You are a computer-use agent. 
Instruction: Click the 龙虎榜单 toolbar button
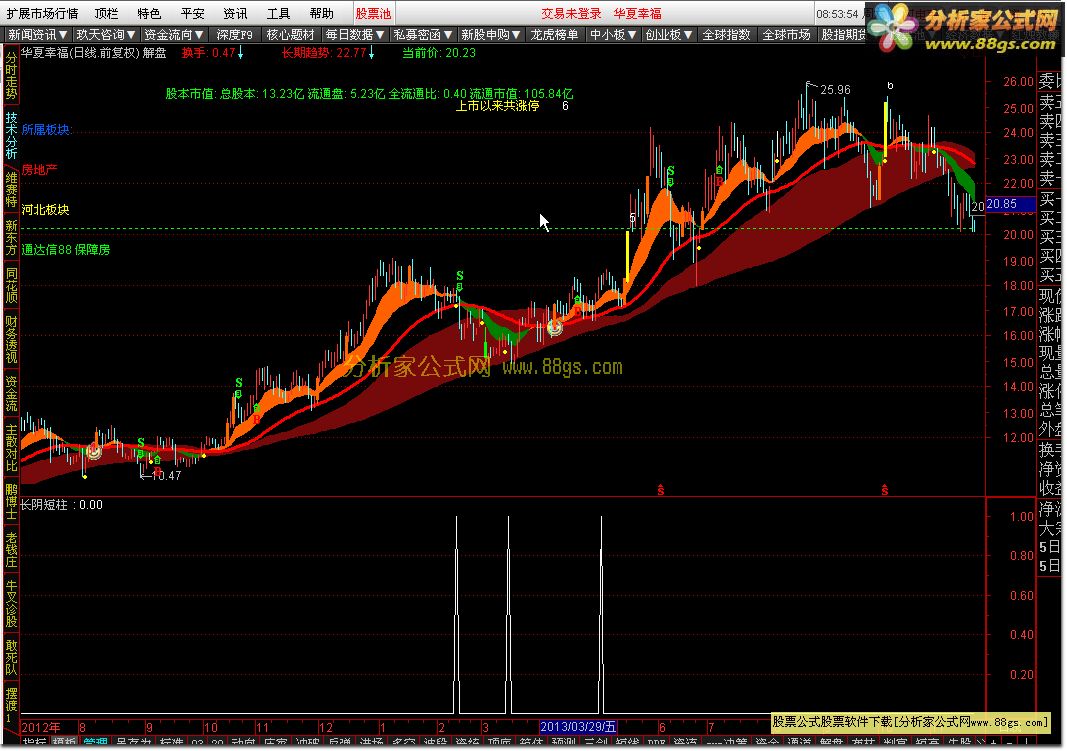[554, 35]
